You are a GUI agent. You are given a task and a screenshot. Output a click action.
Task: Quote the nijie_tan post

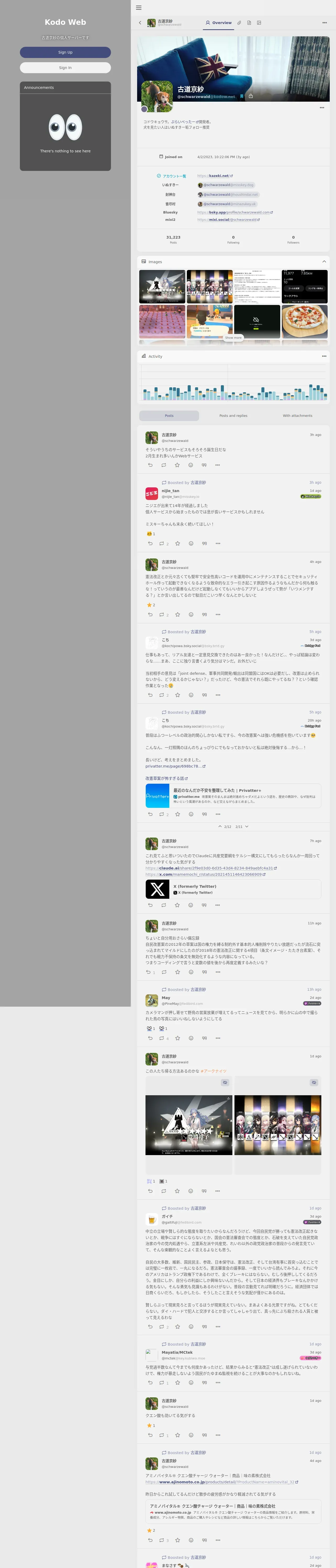pos(204,544)
